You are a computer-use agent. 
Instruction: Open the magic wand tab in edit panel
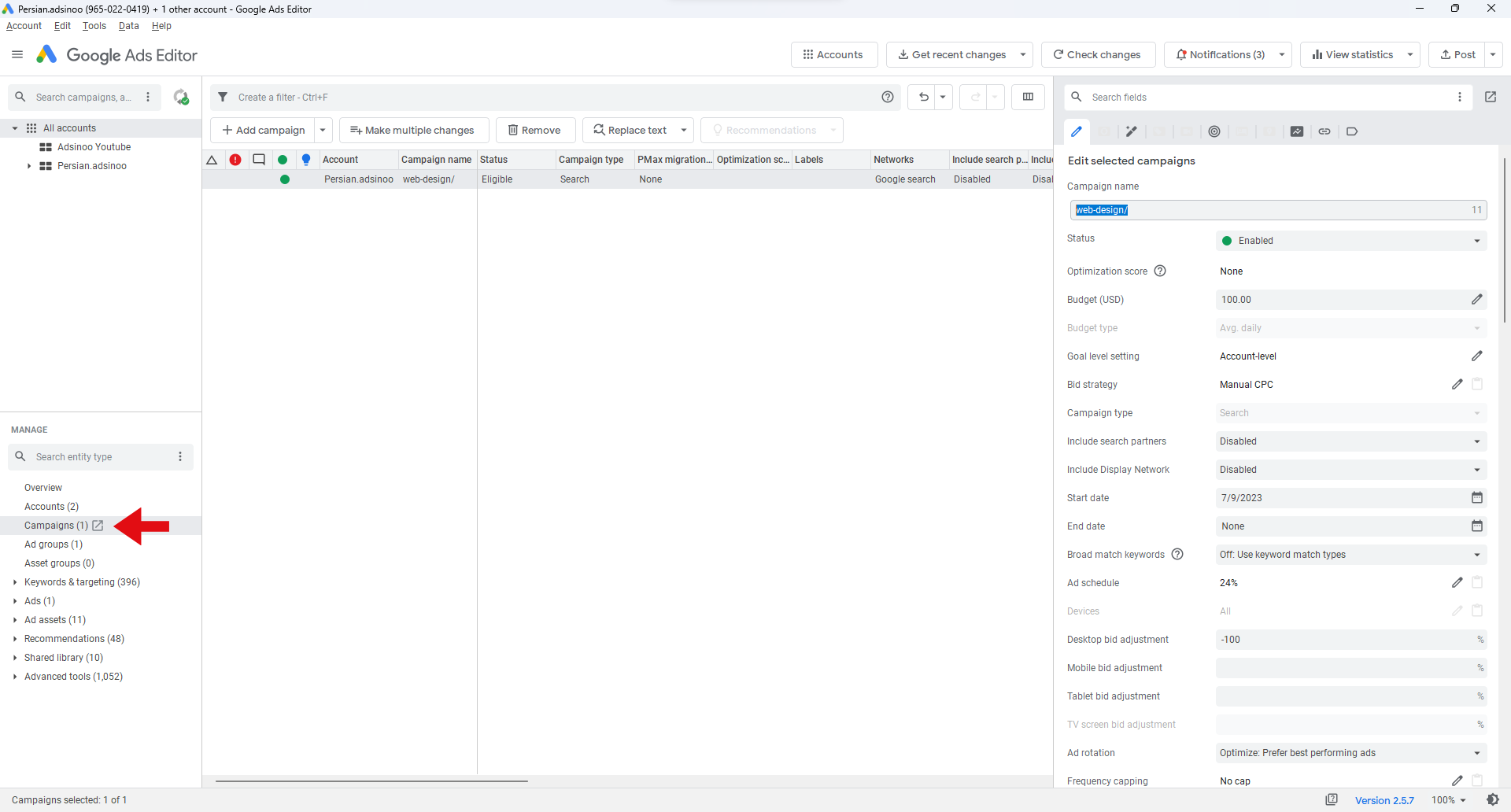coord(1132,131)
